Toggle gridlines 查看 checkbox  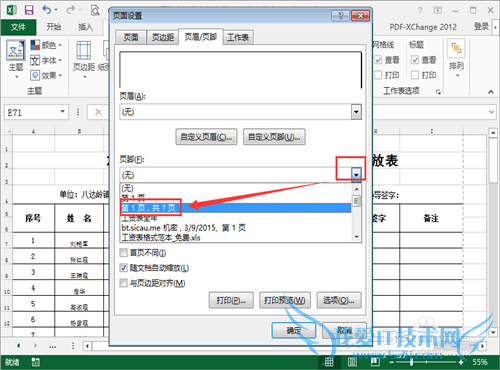[x=378, y=60]
